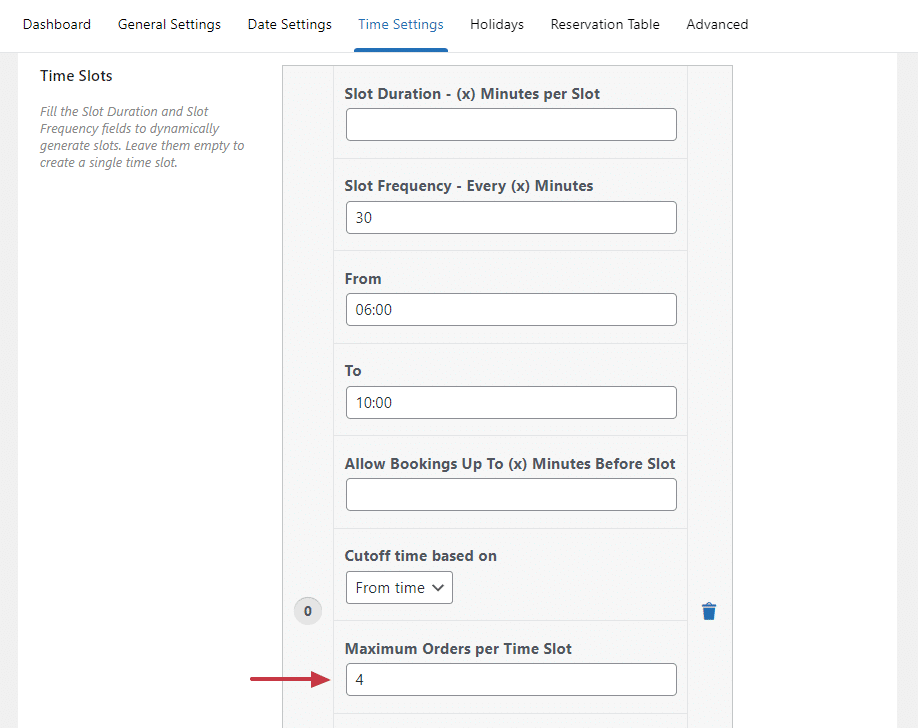Viewport: 918px width, 728px height.
Task: Click the Slot Frequency field showing 30
Action: tap(511, 217)
